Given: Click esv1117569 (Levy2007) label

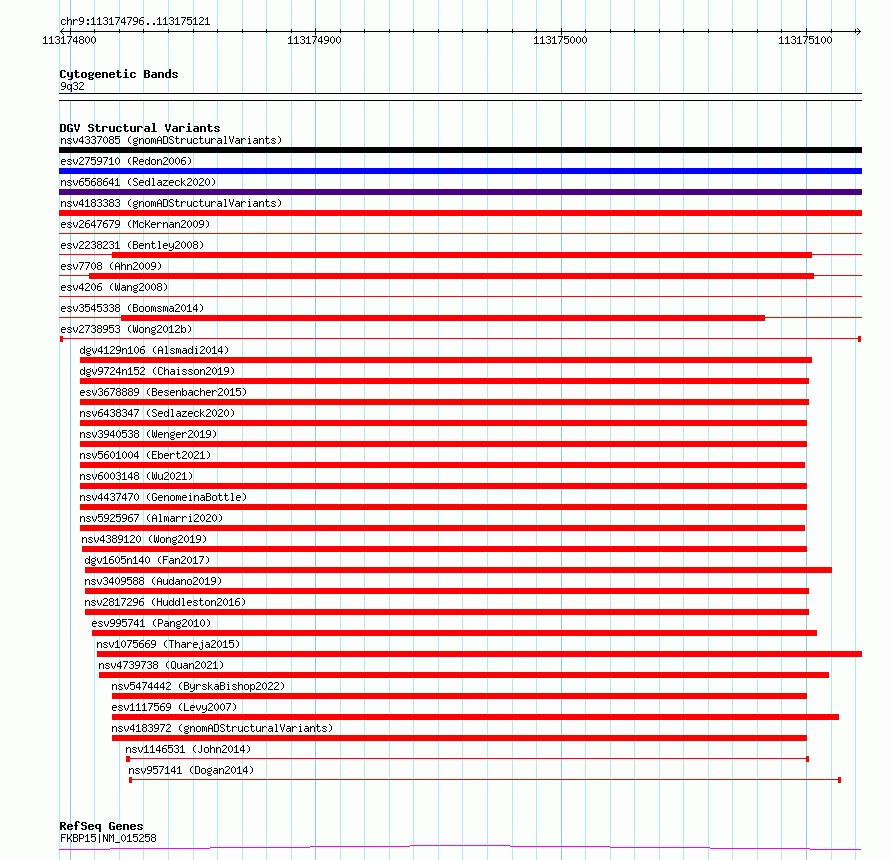Looking at the screenshot, I should click(x=174, y=707).
